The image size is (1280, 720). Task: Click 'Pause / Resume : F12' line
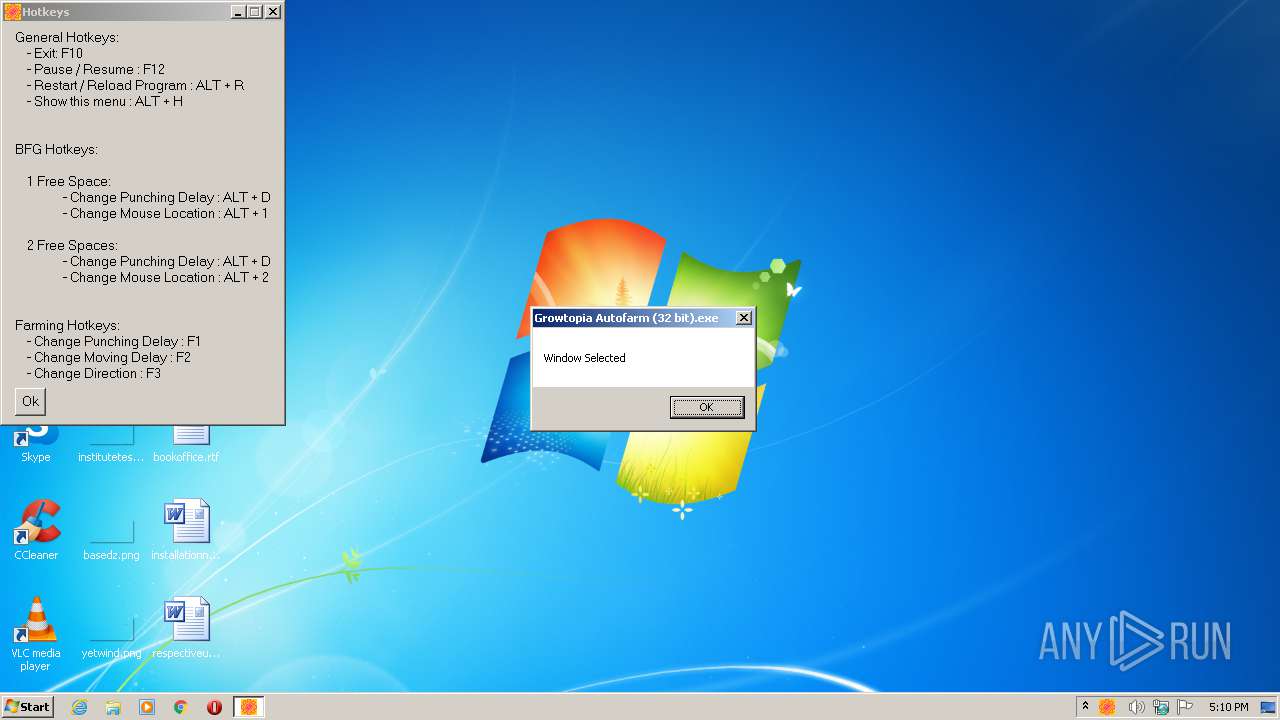[x=96, y=69]
